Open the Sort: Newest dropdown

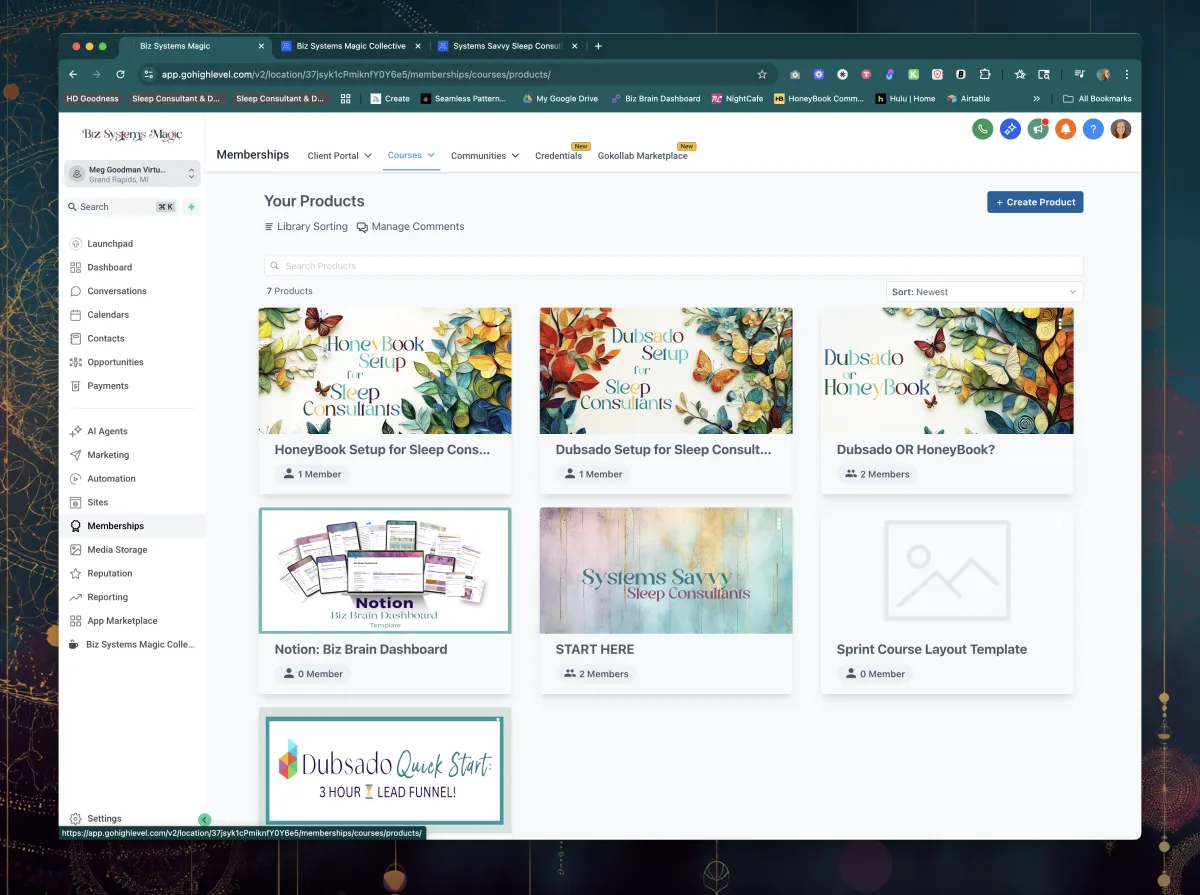point(985,292)
